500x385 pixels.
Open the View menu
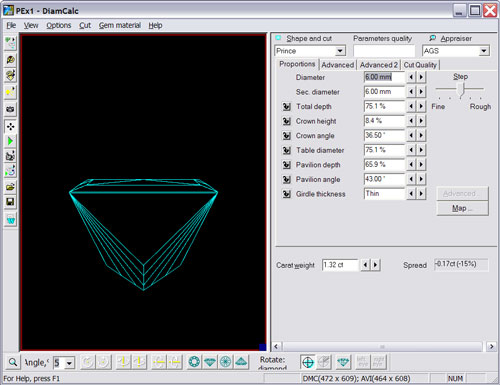(31, 25)
